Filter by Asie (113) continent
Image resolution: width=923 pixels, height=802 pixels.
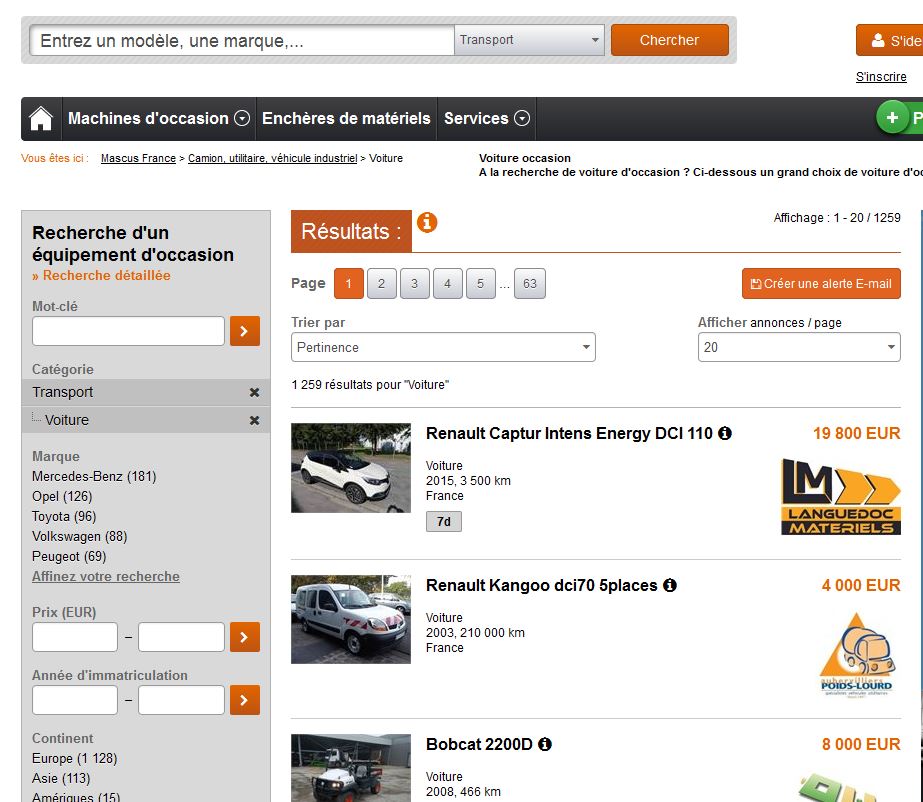(61, 778)
